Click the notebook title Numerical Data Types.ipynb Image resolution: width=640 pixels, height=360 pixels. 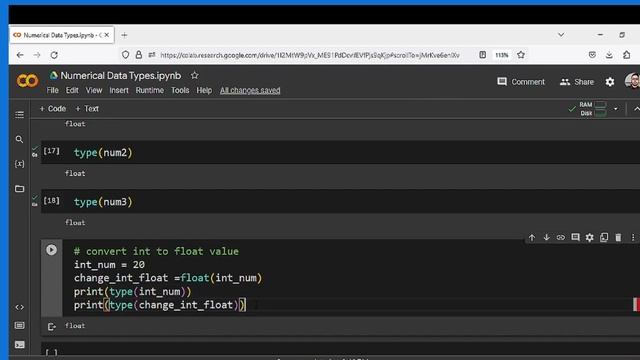121,76
